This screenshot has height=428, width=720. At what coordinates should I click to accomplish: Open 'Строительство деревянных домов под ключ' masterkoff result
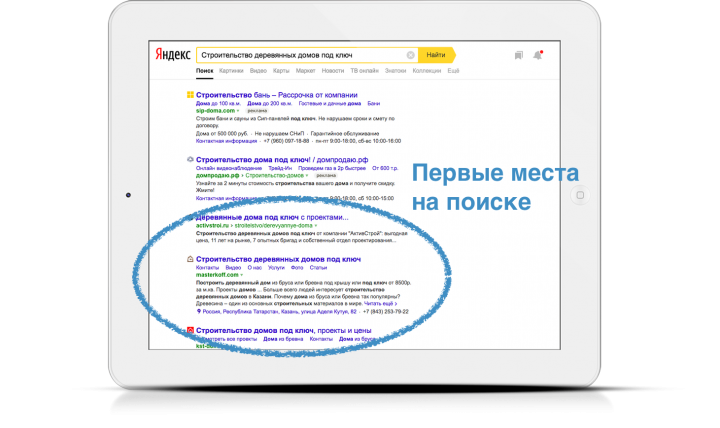click(278, 259)
